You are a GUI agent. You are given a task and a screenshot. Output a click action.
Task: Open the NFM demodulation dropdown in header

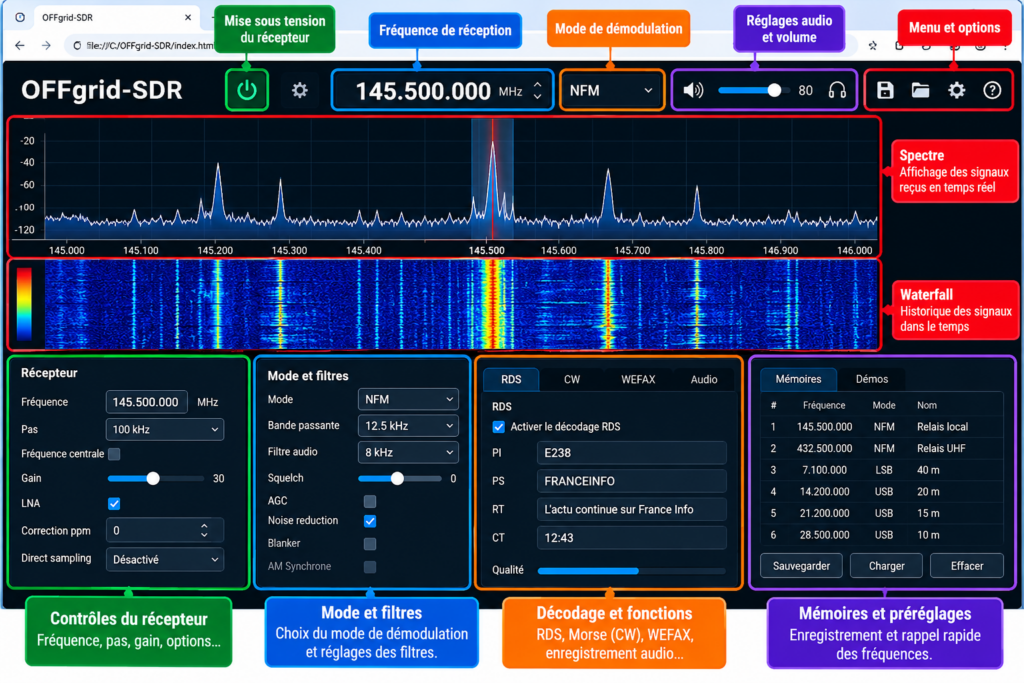tap(611, 90)
